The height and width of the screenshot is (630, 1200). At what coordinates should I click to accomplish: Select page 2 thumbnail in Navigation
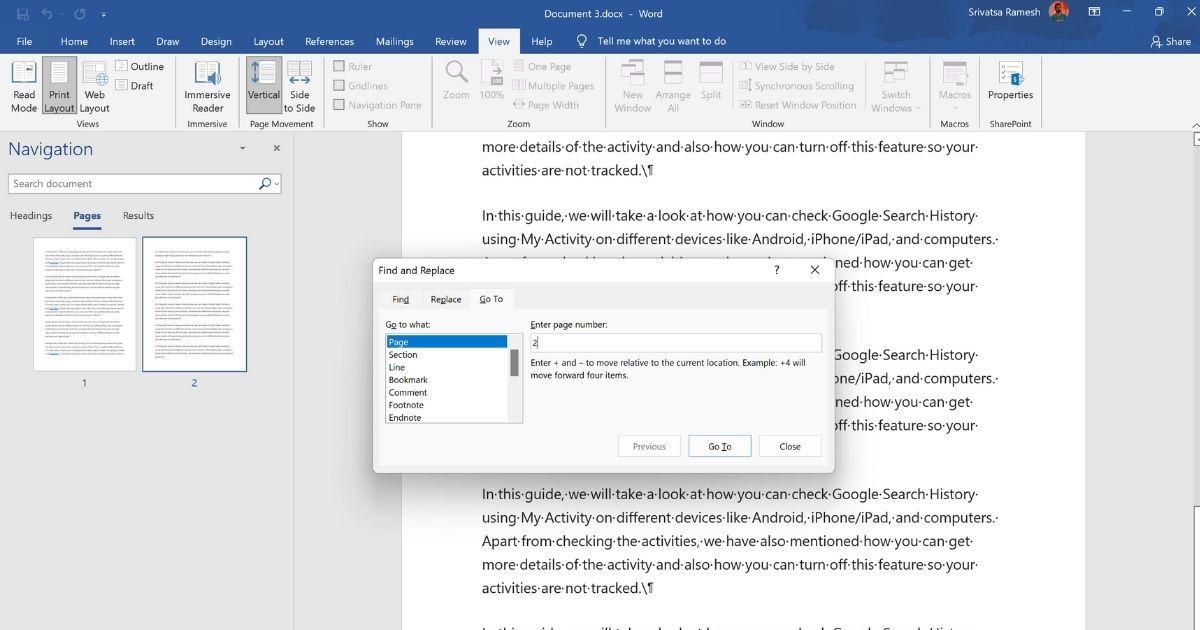pos(195,304)
